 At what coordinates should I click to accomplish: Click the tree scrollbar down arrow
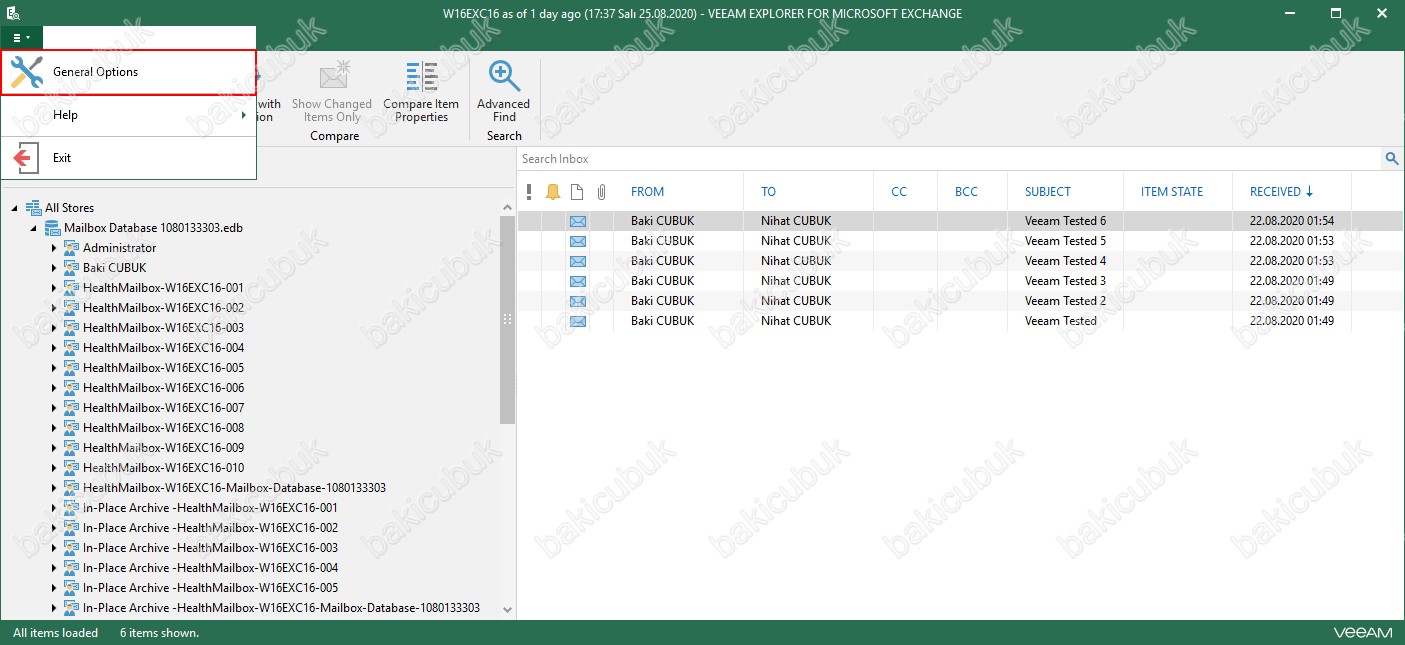tap(507, 609)
